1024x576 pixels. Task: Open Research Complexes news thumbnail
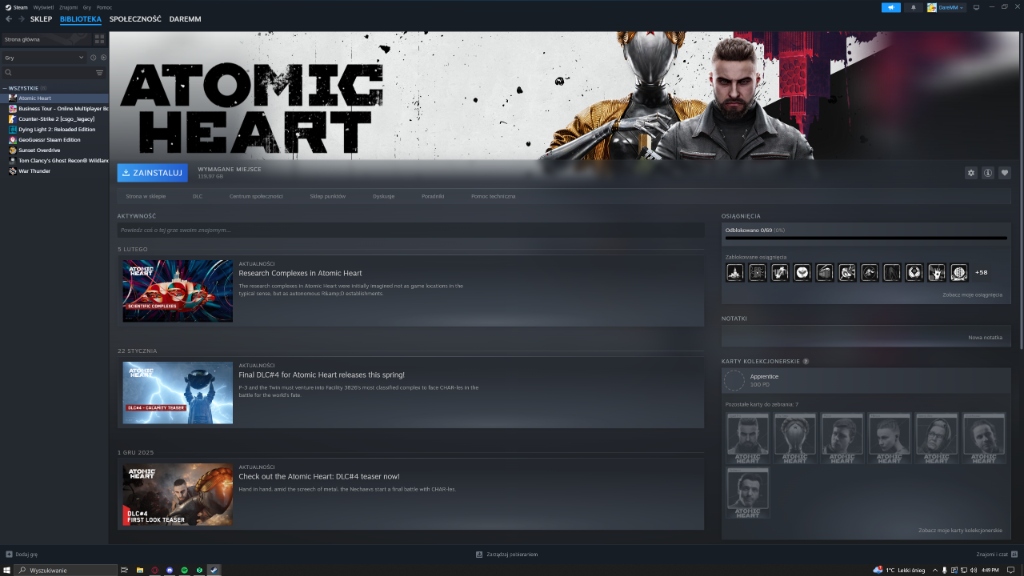[178, 291]
